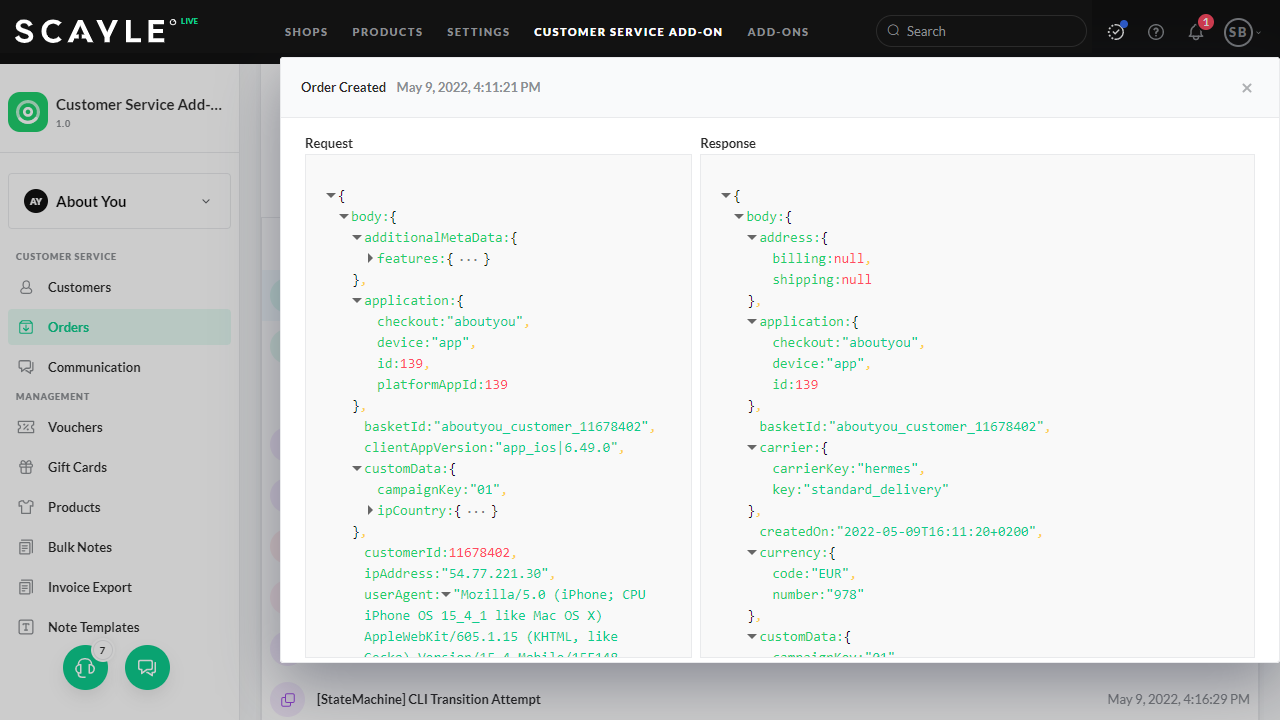Open the chat bubble widget

147,667
